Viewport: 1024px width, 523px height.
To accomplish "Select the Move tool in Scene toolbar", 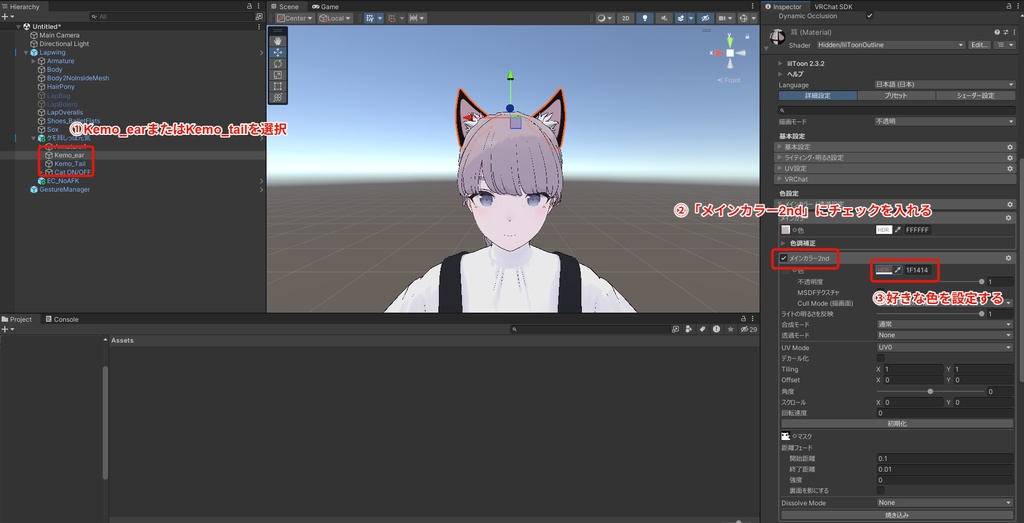I will pyautogui.click(x=278, y=52).
